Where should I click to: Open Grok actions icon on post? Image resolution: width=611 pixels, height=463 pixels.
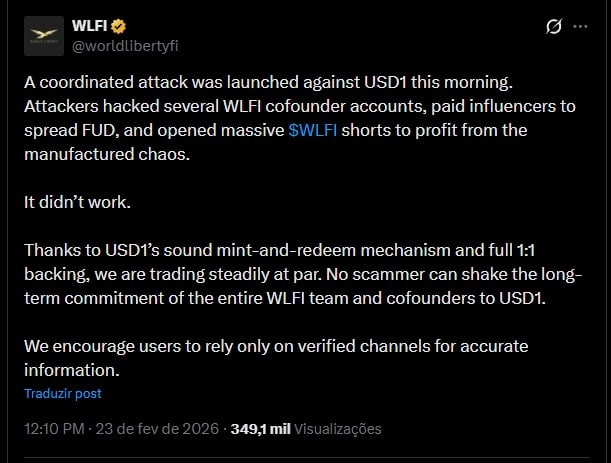[553, 27]
